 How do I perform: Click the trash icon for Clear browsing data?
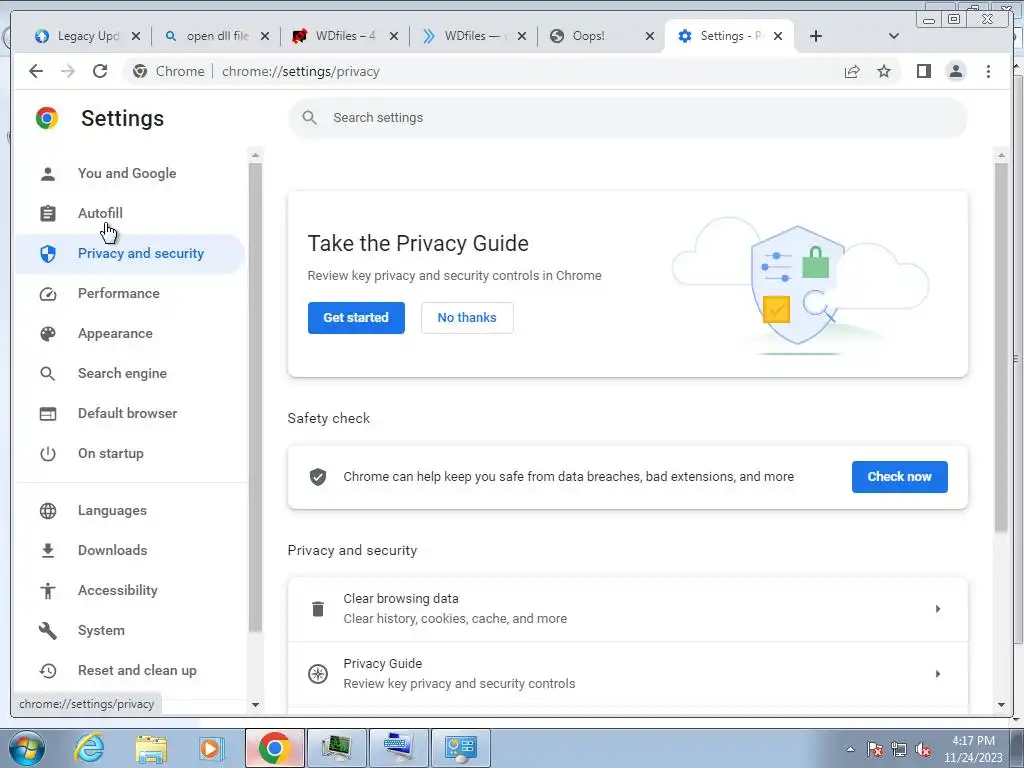coord(318,609)
